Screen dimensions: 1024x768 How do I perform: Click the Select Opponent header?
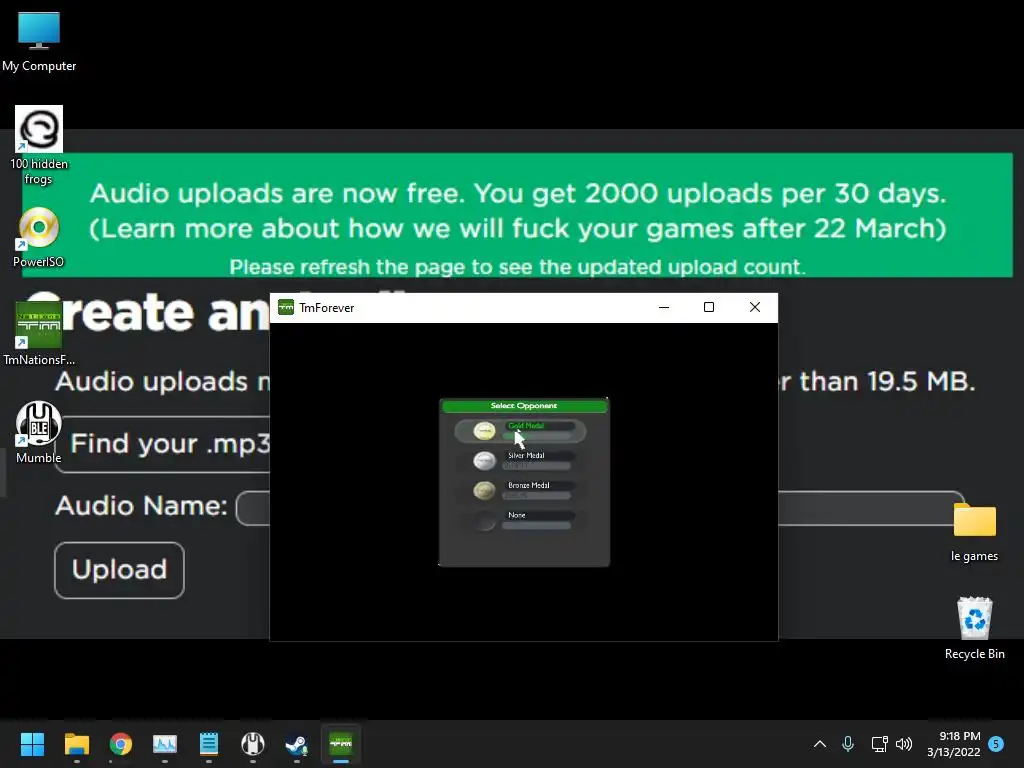coord(524,406)
